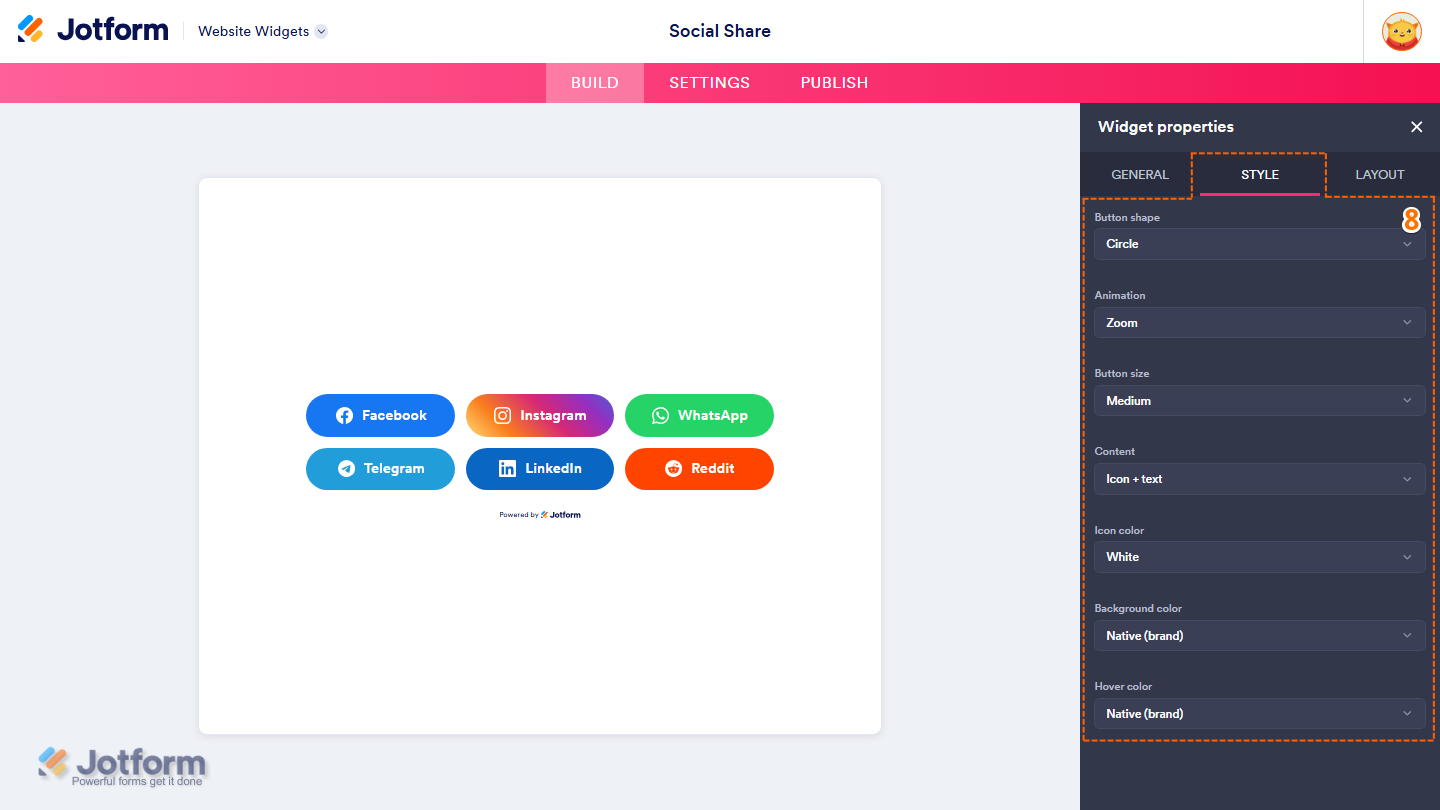Open the Background color dropdown
Image resolution: width=1440 pixels, height=810 pixels.
(x=1260, y=636)
